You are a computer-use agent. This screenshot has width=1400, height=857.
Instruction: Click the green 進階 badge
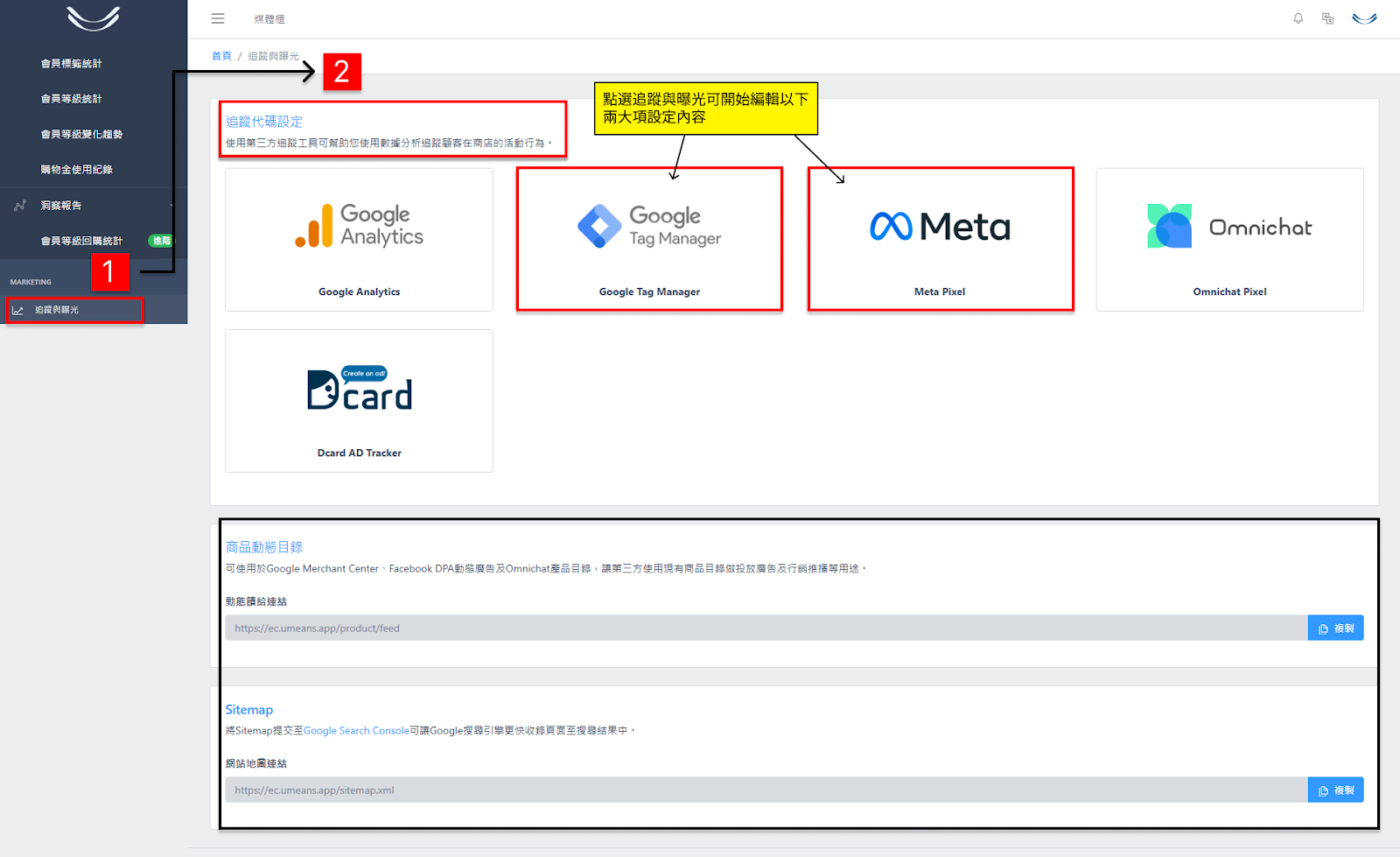pyautogui.click(x=162, y=241)
